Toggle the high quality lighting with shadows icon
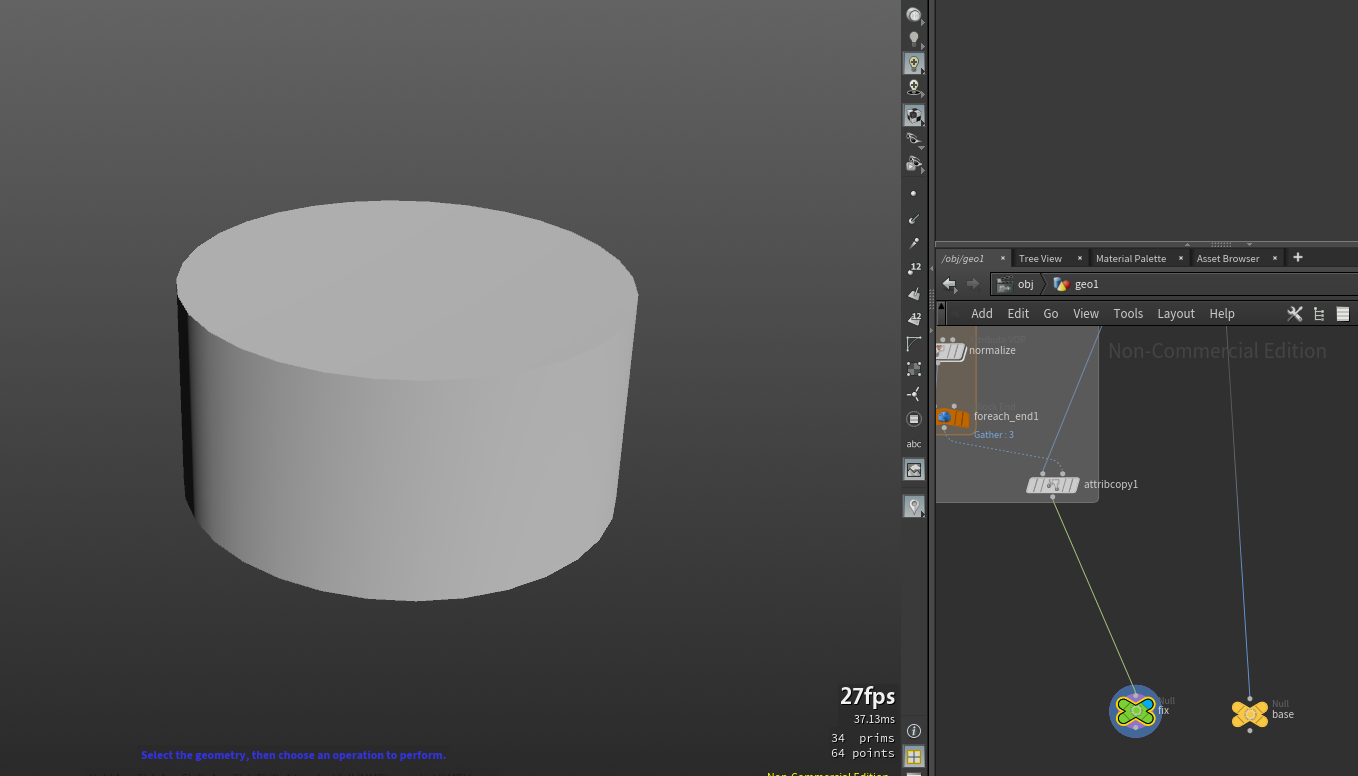The image size is (1358, 776). 913,88
